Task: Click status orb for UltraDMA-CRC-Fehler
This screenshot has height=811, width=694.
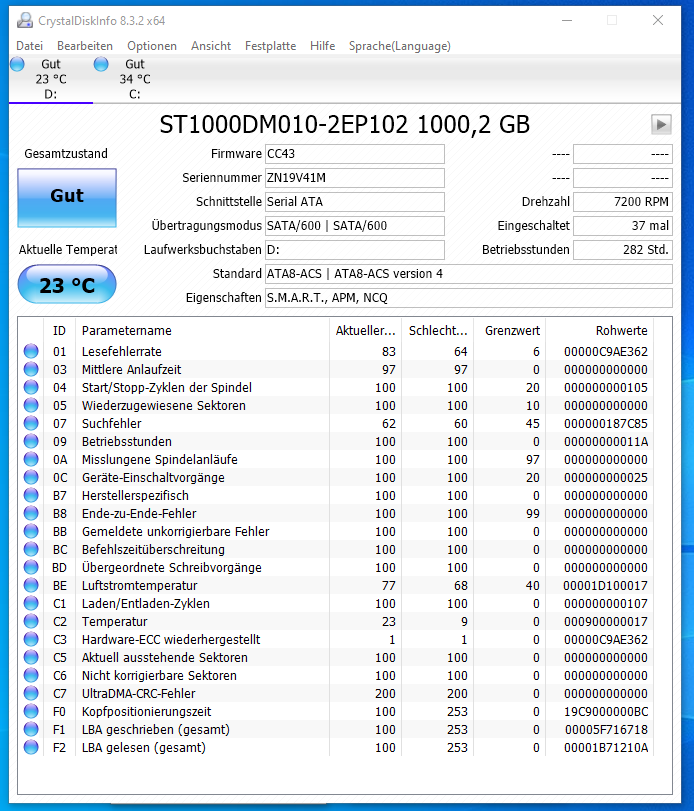Action: click(31, 693)
